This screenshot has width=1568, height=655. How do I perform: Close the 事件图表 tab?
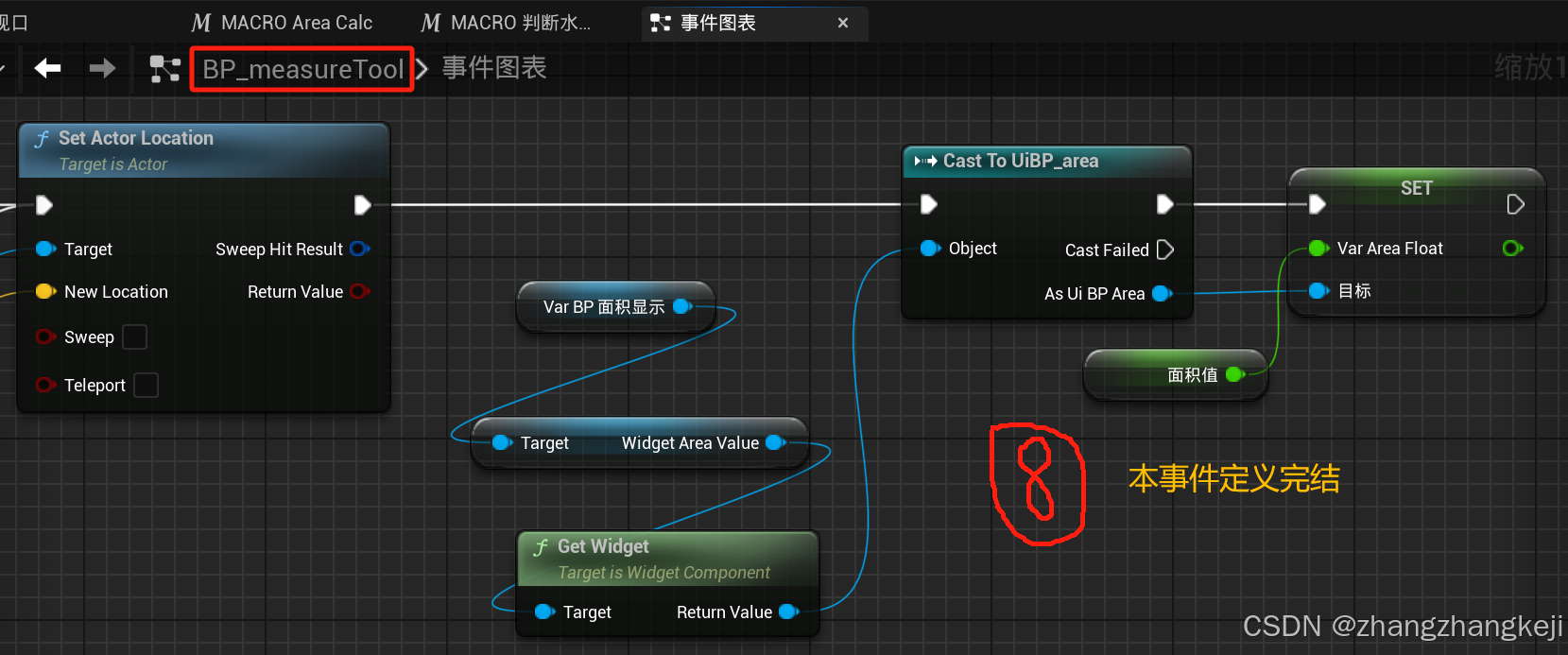843,23
